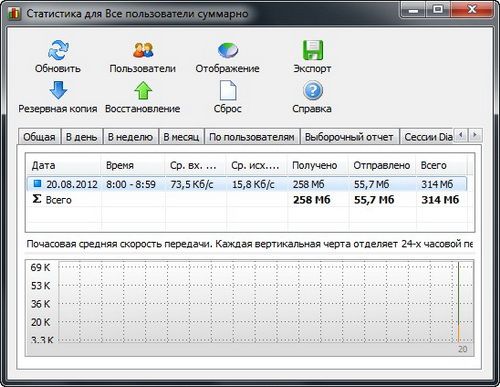Open the Сессии Dia tab
This screenshot has height=387, width=500.
[428, 137]
